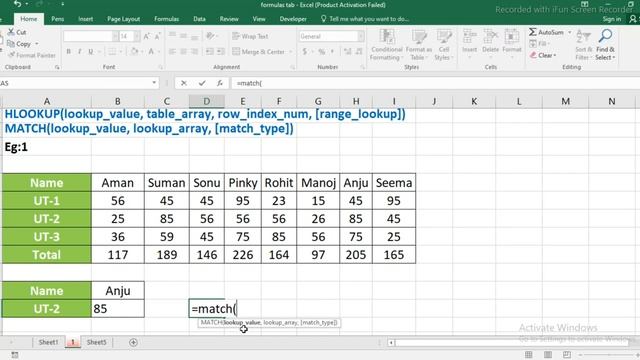Open the font name dropdown arrow
The height and width of the screenshot is (360, 640).
point(115,36)
